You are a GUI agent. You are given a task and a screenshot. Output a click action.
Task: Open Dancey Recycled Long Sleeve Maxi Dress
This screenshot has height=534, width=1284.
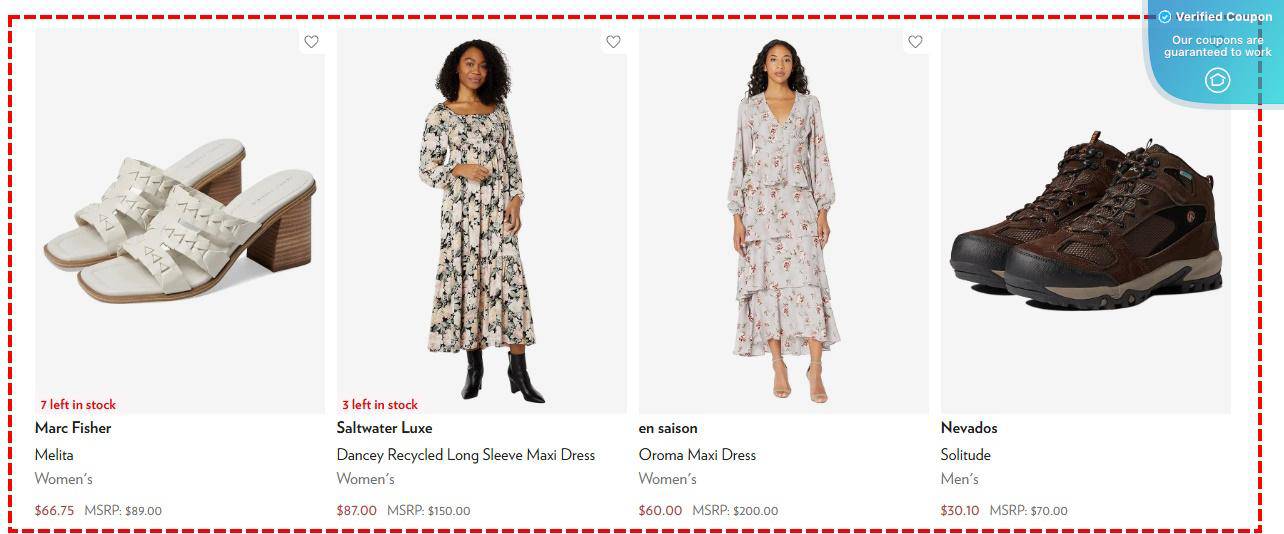pos(466,455)
